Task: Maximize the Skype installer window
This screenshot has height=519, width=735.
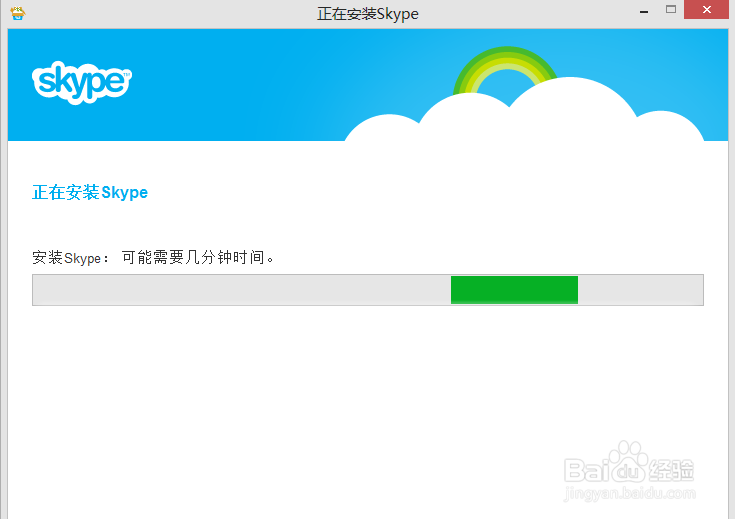Action: [x=671, y=9]
